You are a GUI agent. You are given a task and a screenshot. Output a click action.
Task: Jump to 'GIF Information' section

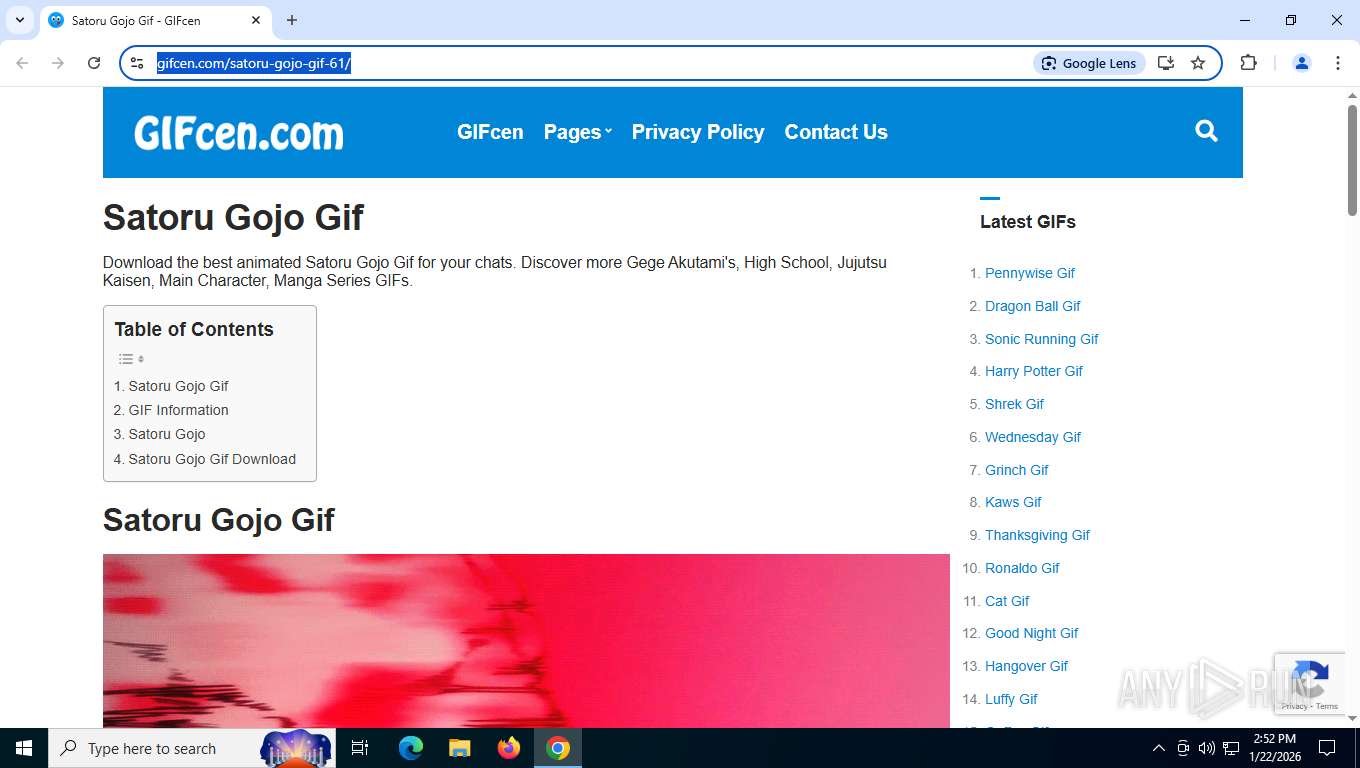(x=171, y=410)
